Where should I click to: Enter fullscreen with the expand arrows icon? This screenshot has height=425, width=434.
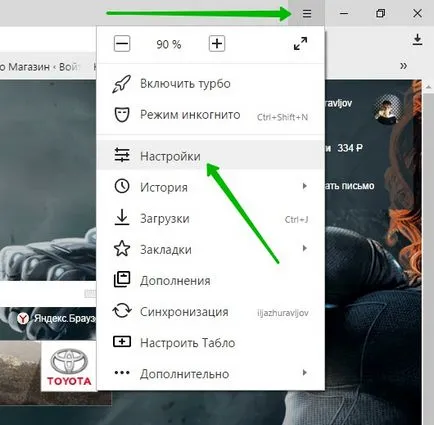tap(300, 44)
